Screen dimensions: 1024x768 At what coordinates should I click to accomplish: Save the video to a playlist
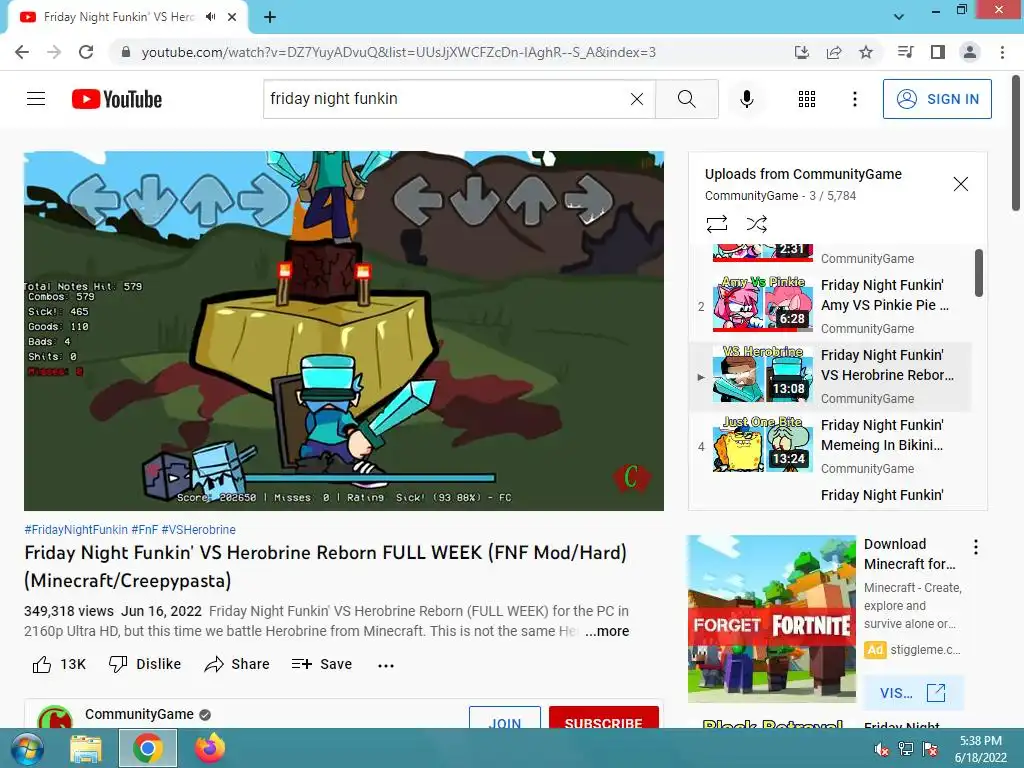pyautogui.click(x=322, y=664)
